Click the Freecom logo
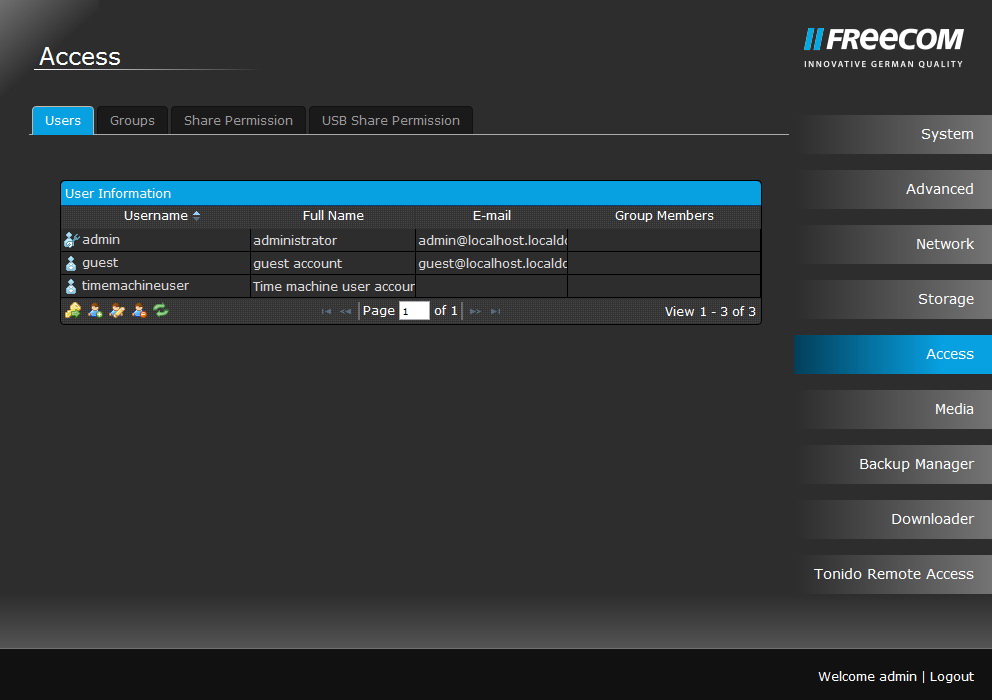The image size is (992, 700). [883, 47]
